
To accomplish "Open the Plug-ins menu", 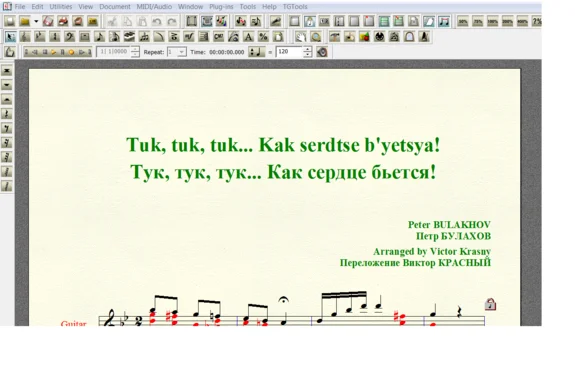I will (x=221, y=7).
